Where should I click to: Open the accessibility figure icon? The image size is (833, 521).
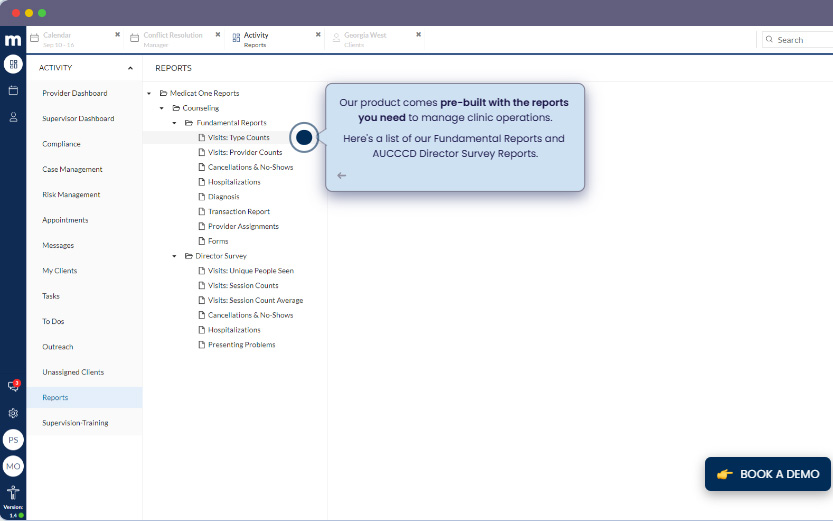point(13,492)
